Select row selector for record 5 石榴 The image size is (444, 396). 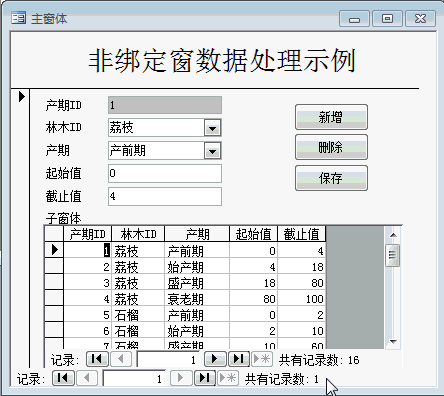tap(54, 314)
